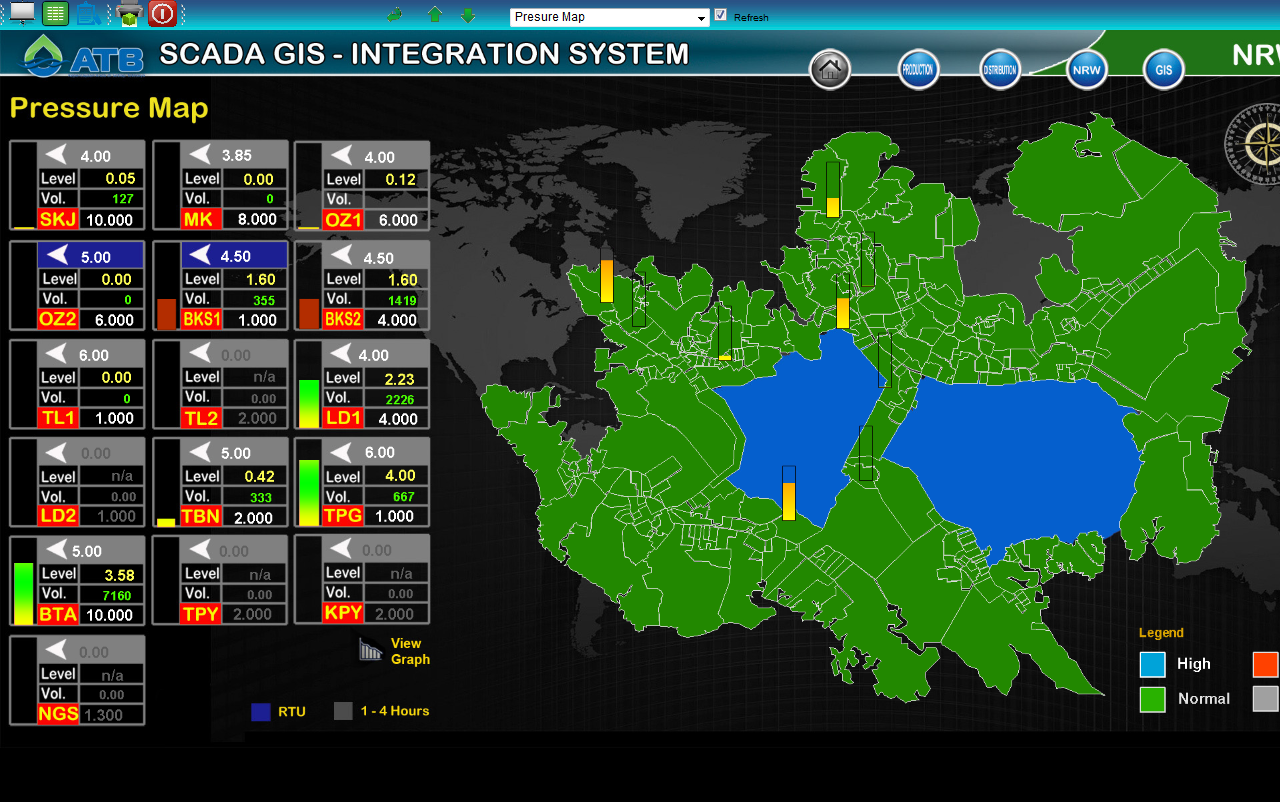The height and width of the screenshot is (802, 1280).
Task: Open the GIS section button
Action: tap(1164, 70)
